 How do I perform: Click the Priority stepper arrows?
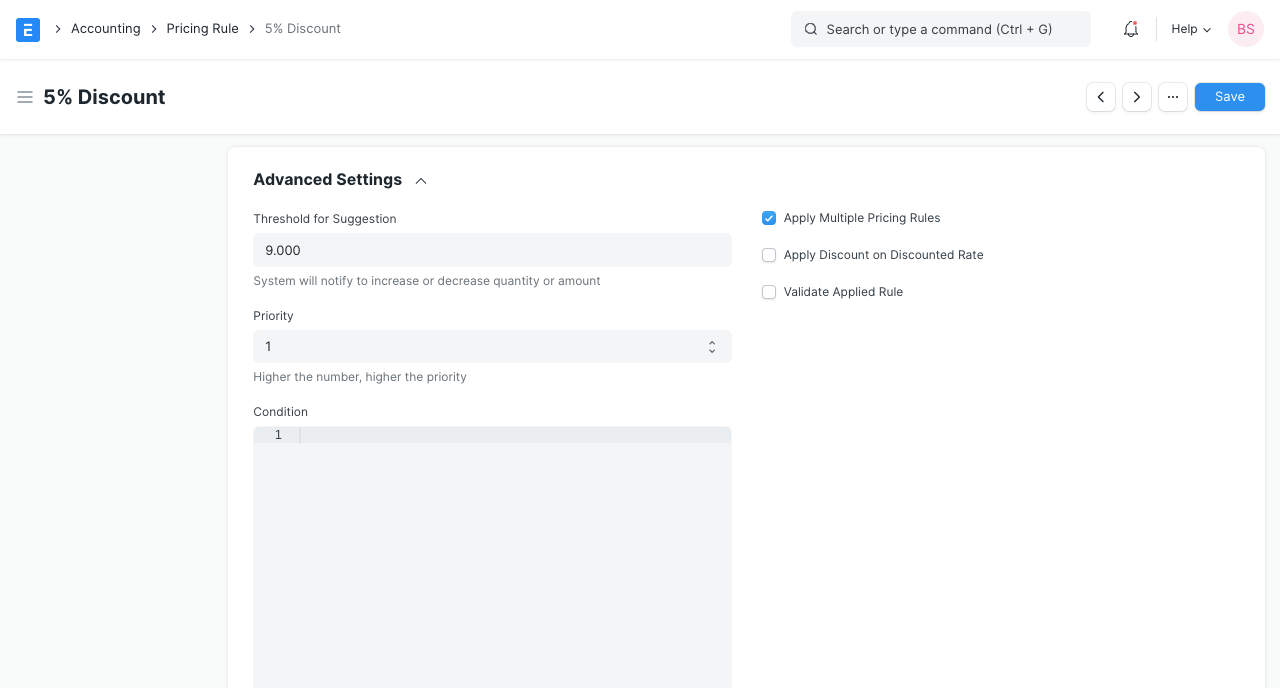[712, 346]
